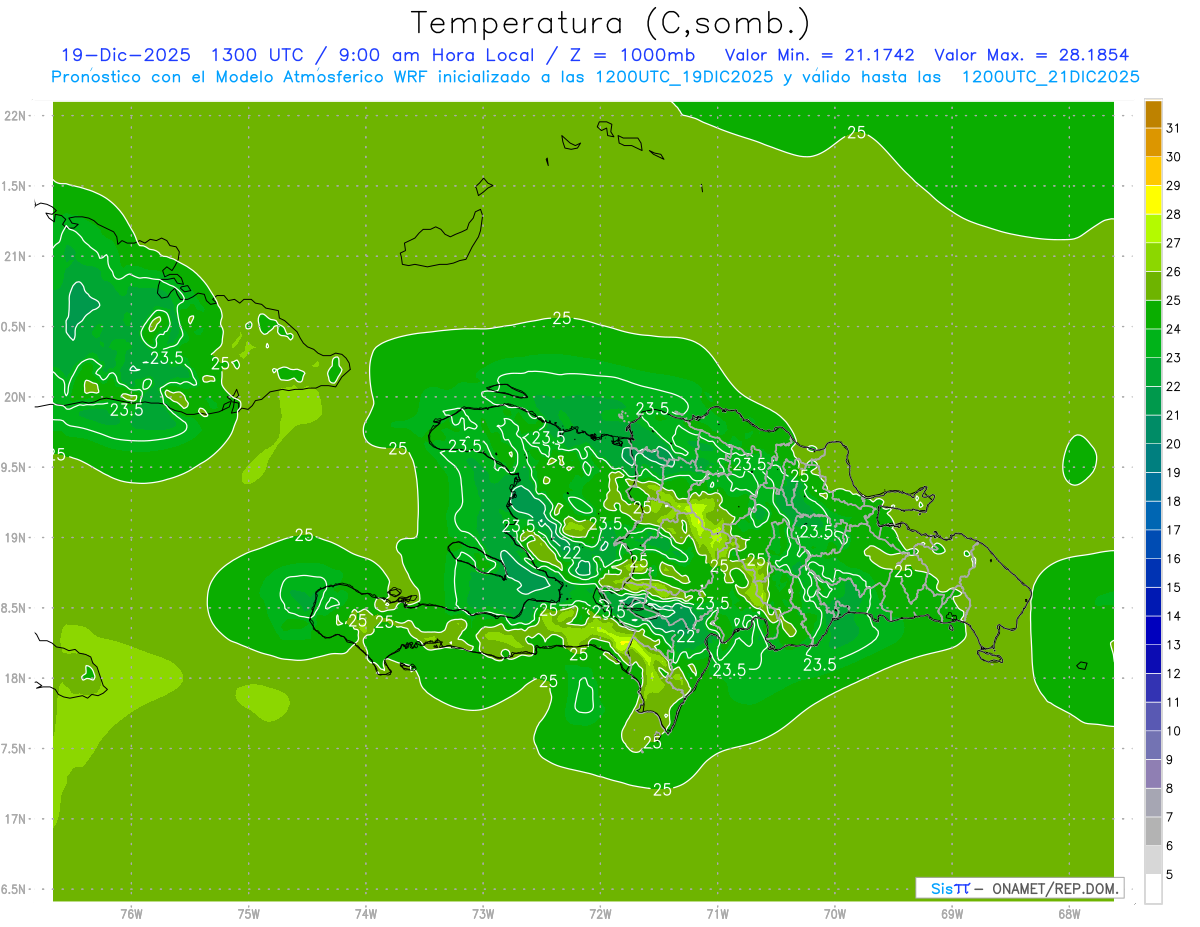1200x927 pixels.
Task: Click the '22N' latitude axis label
Action: (16, 116)
